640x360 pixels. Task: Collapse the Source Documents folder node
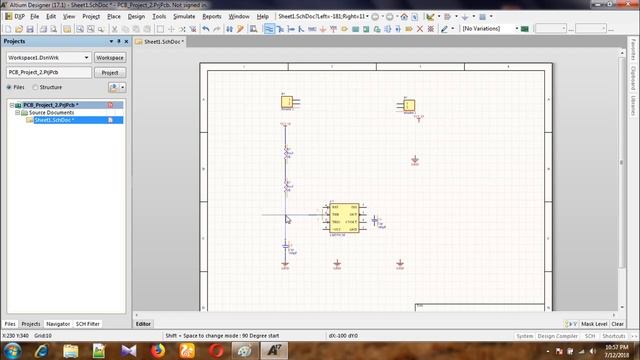click(18, 113)
